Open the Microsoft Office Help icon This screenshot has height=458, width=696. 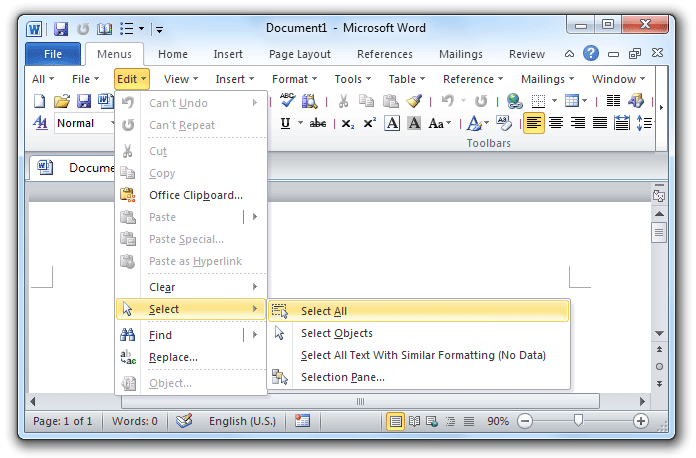click(x=590, y=54)
